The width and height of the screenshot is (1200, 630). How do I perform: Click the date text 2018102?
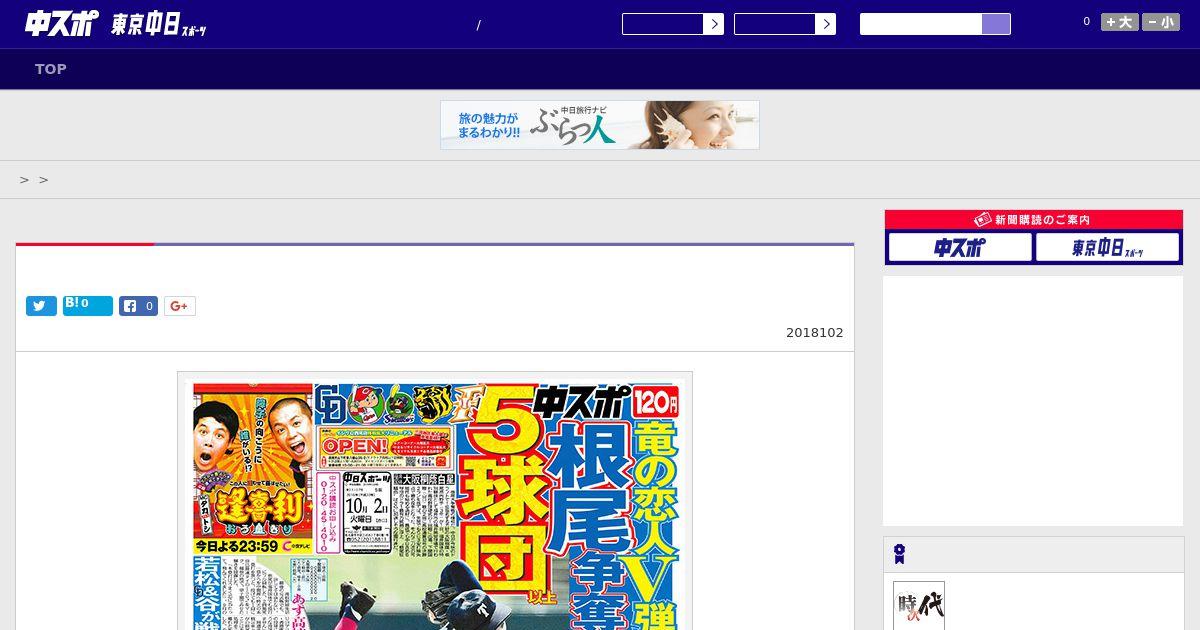pyautogui.click(x=814, y=333)
